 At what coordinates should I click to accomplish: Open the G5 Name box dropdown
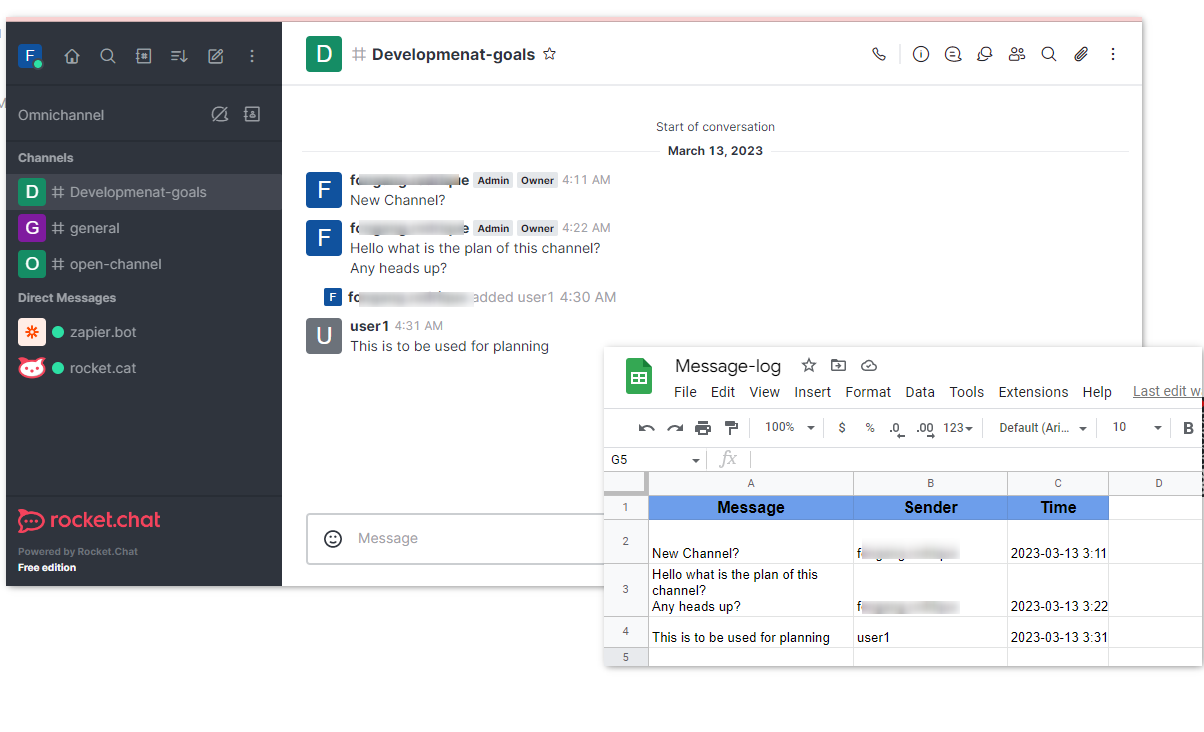pos(696,460)
